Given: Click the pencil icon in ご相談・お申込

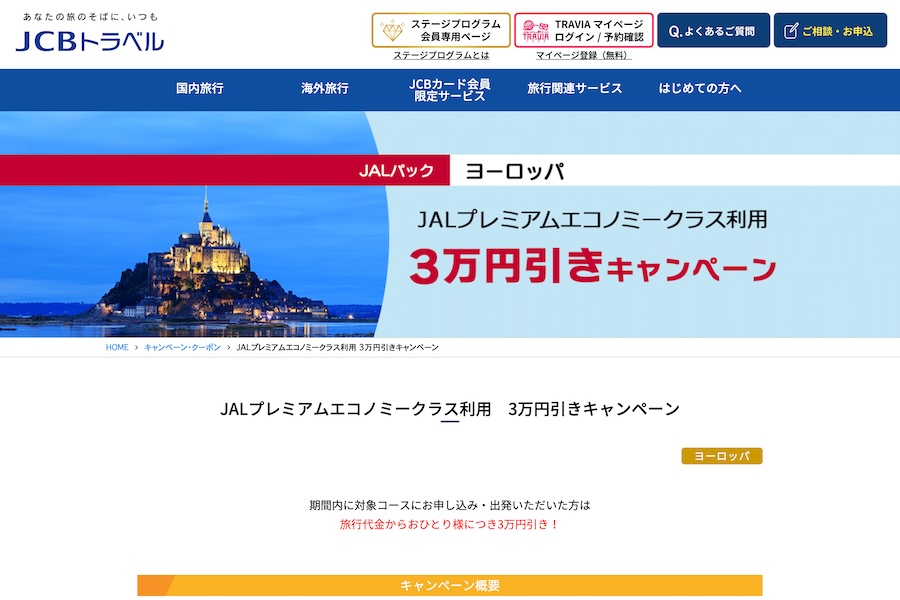Looking at the screenshot, I should coord(791,31).
